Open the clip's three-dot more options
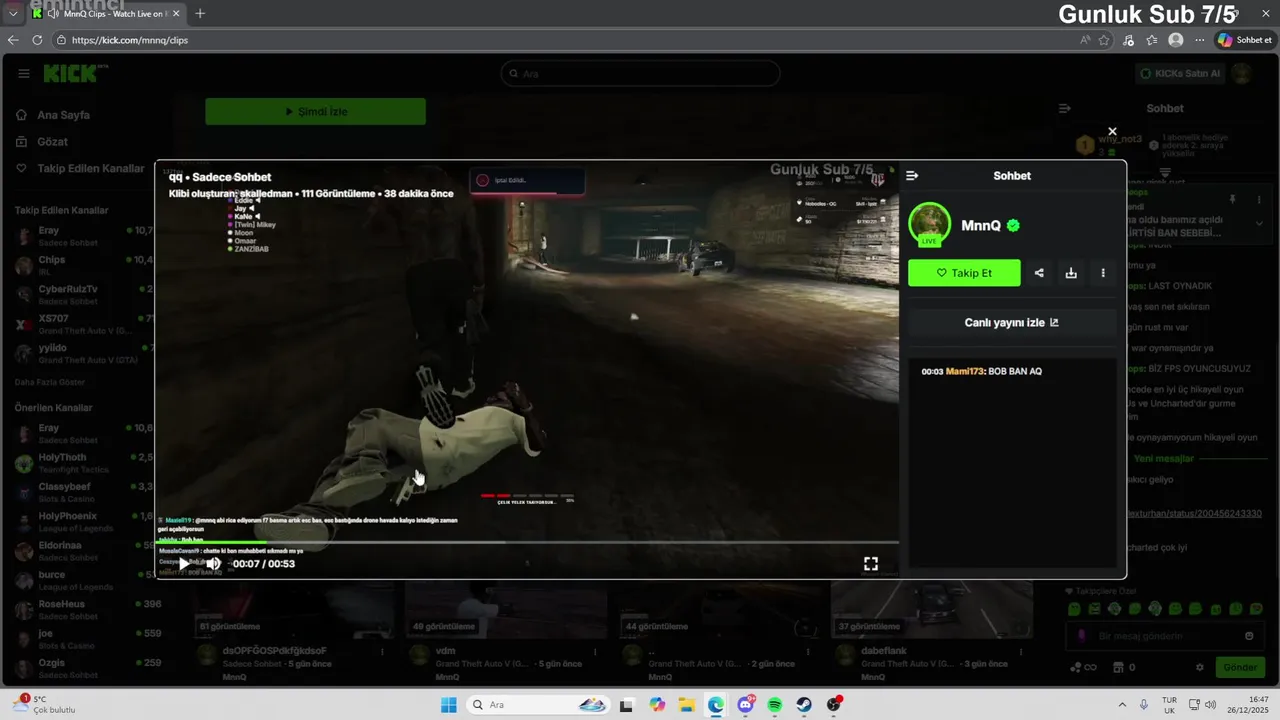Image resolution: width=1280 pixels, height=720 pixels. click(x=1103, y=273)
